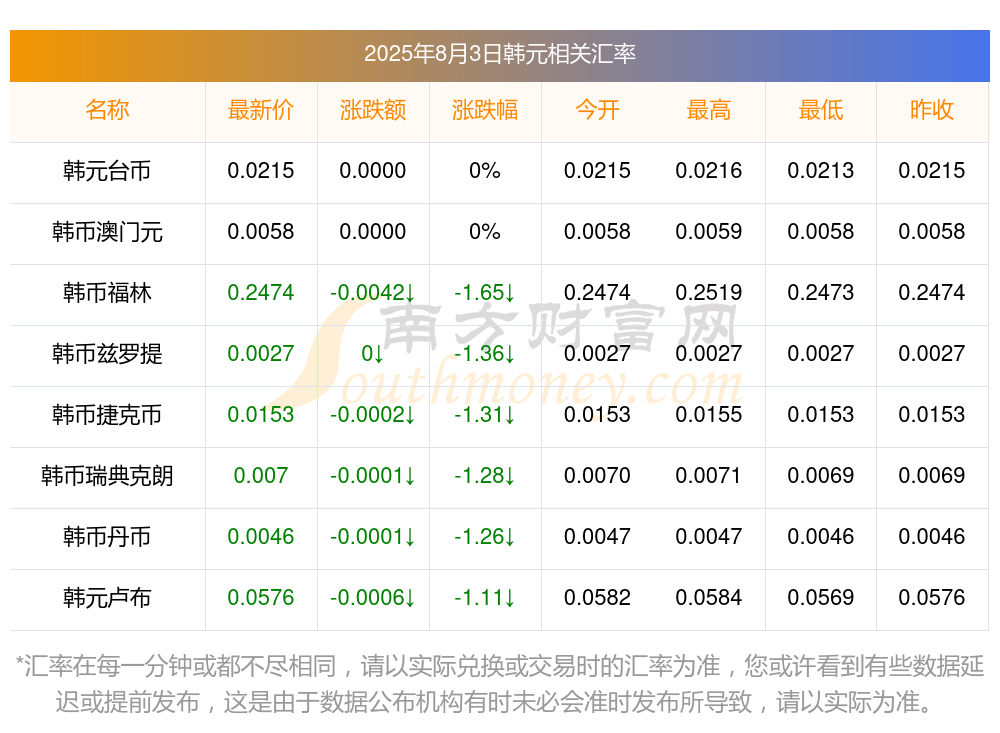Image resolution: width=1000 pixels, height=733 pixels.
Task: Click 韩元卢布 change percent -1.11↓
Action: 485,597
